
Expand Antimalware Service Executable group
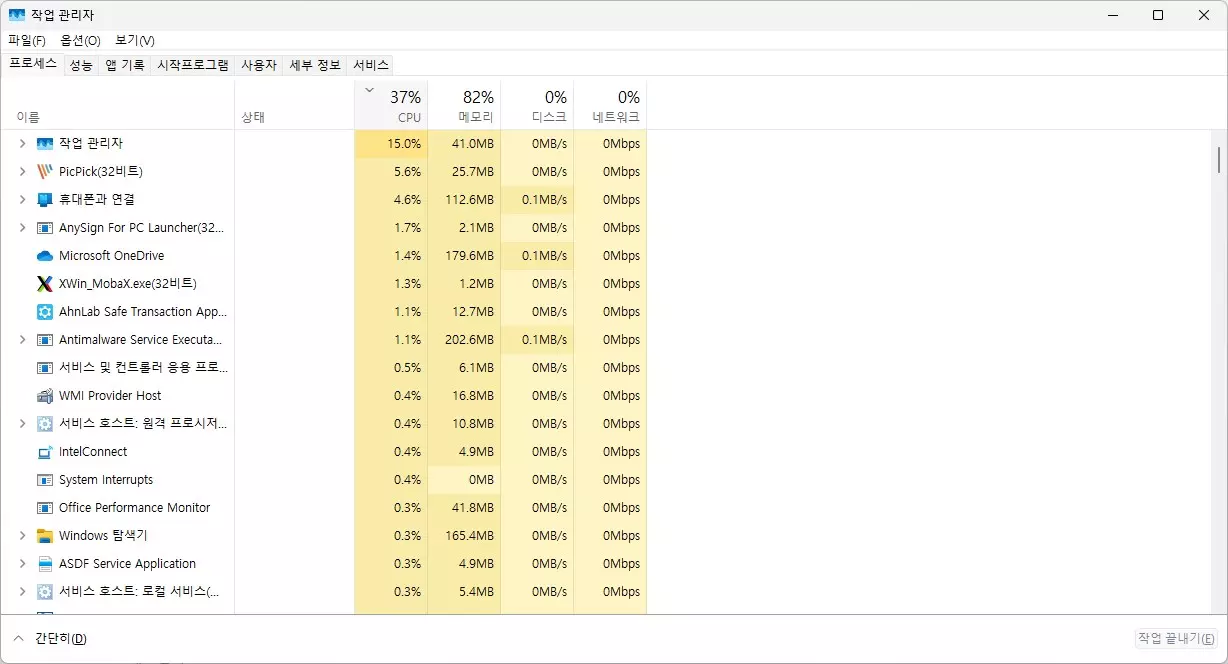[22, 340]
